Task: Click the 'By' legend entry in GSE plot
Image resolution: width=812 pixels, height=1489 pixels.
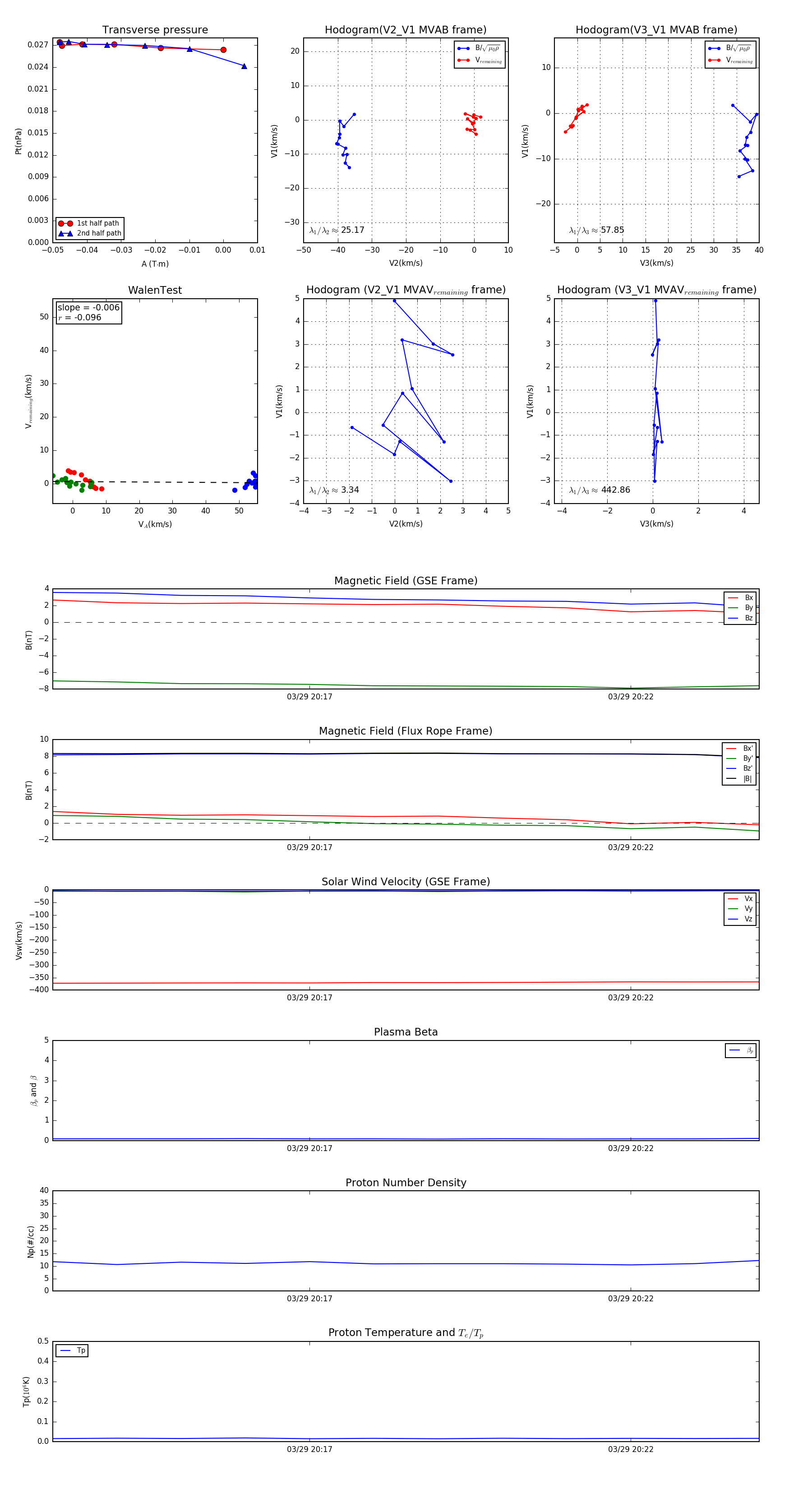Action: [740, 607]
